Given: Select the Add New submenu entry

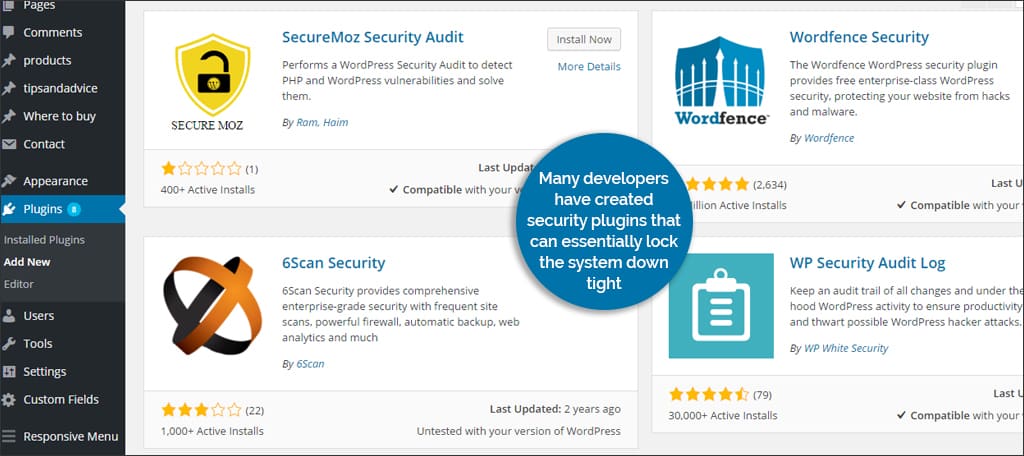Looking at the screenshot, I should tap(27, 262).
